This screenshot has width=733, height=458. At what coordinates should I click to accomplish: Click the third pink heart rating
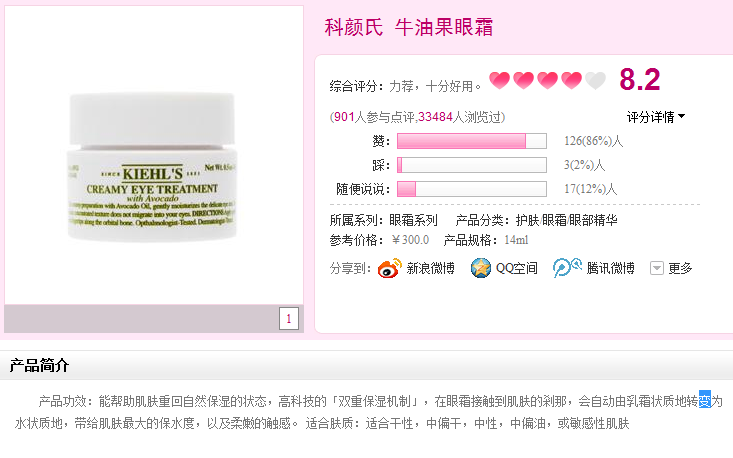(x=547, y=80)
